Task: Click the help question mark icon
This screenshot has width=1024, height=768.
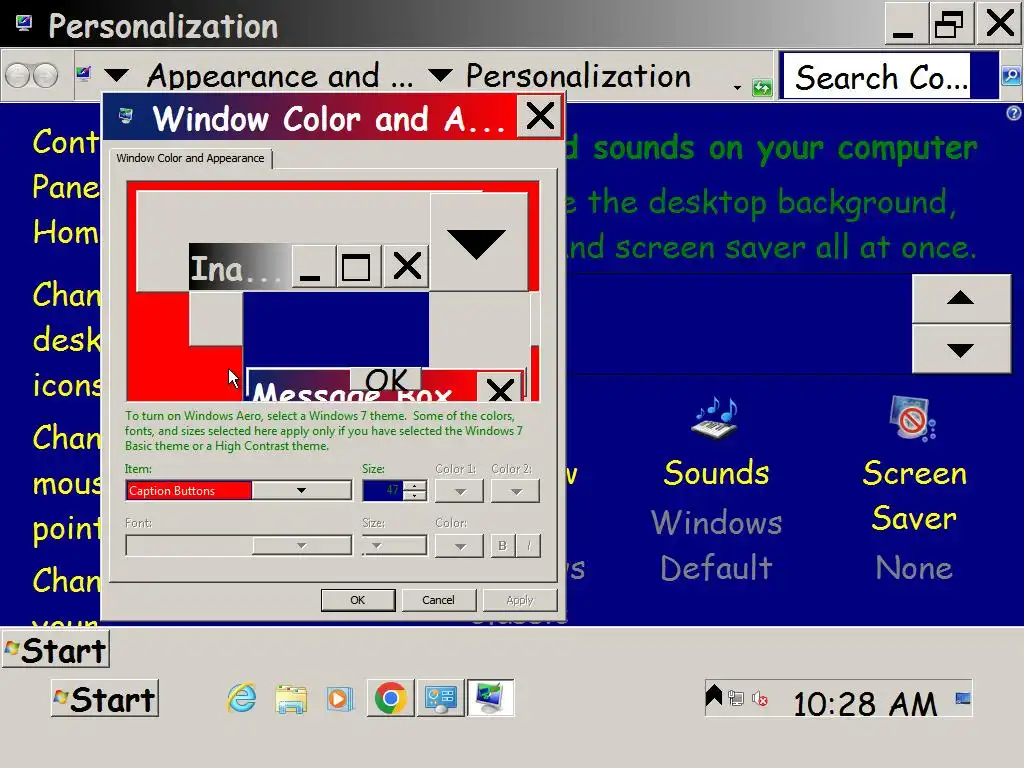Action: pyautogui.click(x=1014, y=113)
